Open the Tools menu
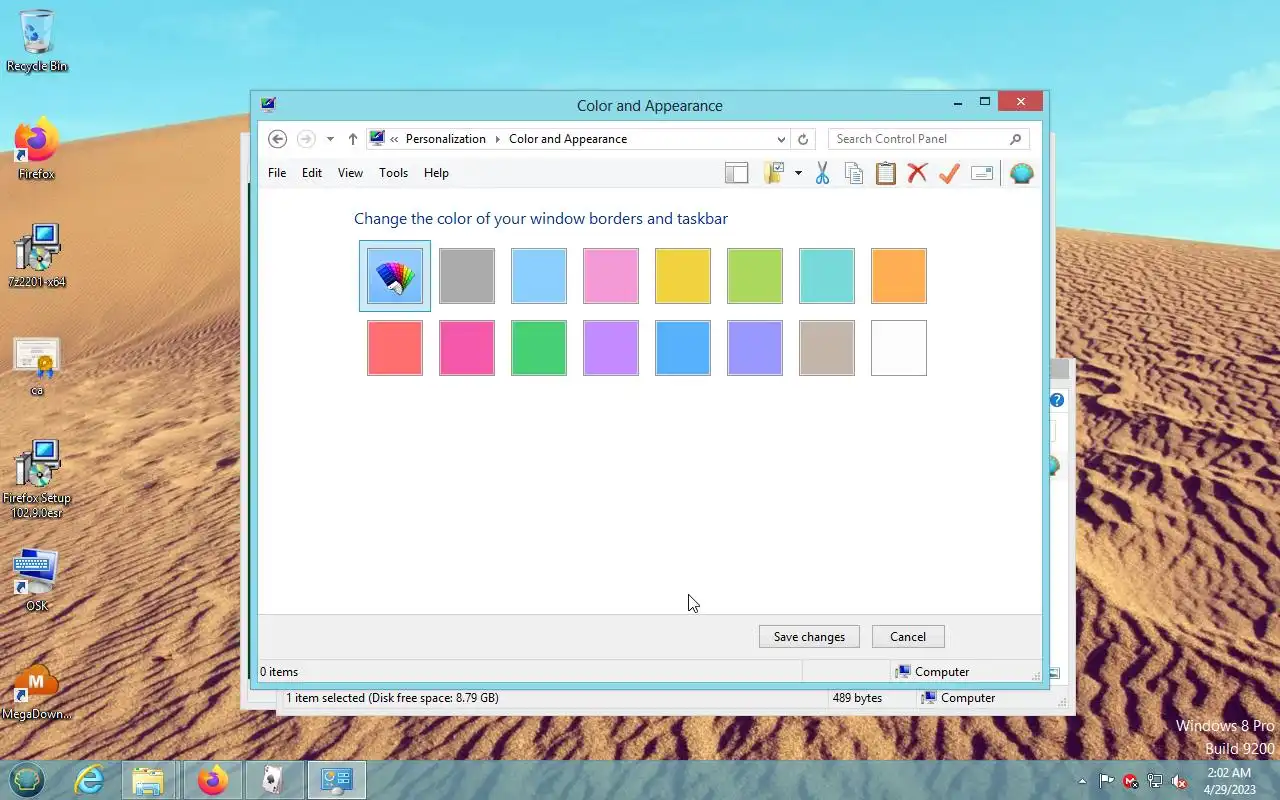The height and width of the screenshot is (800, 1280). pyautogui.click(x=393, y=173)
